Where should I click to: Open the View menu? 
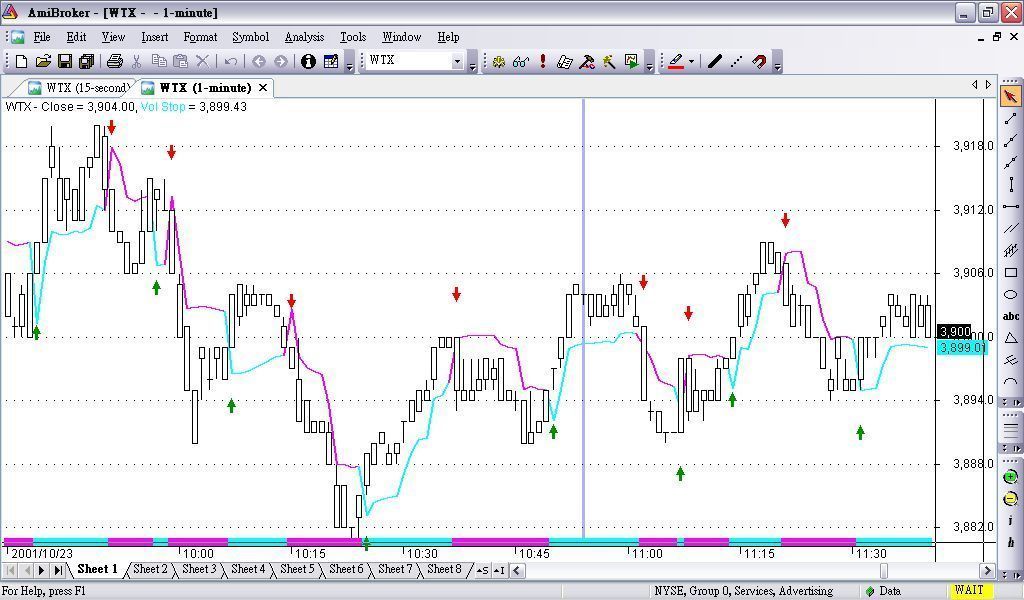113,37
